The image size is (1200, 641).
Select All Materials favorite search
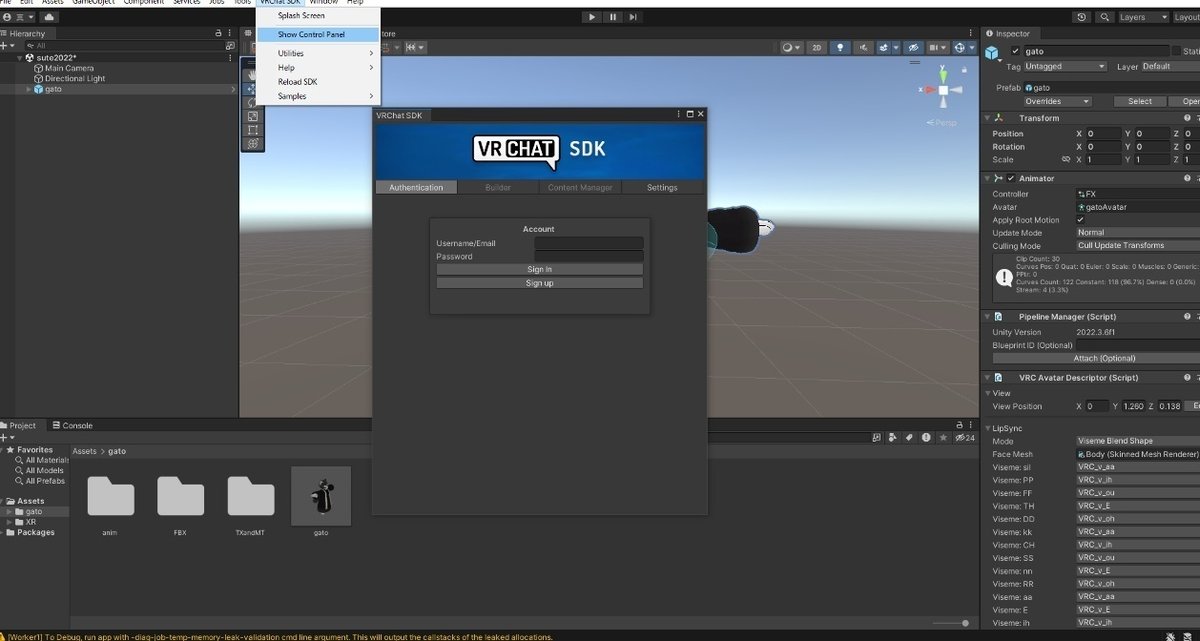(44, 460)
